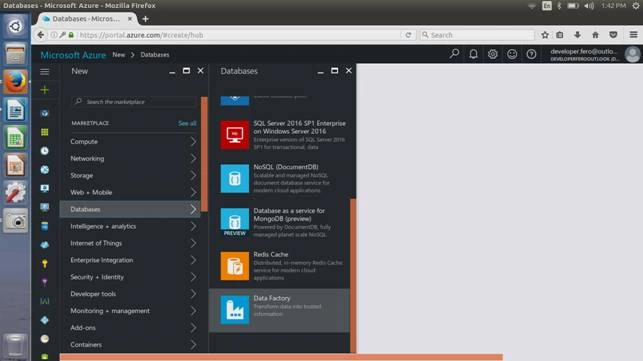Click the user account avatar
Screen dimensions: 643x361
pyautogui.click(x=632, y=54)
